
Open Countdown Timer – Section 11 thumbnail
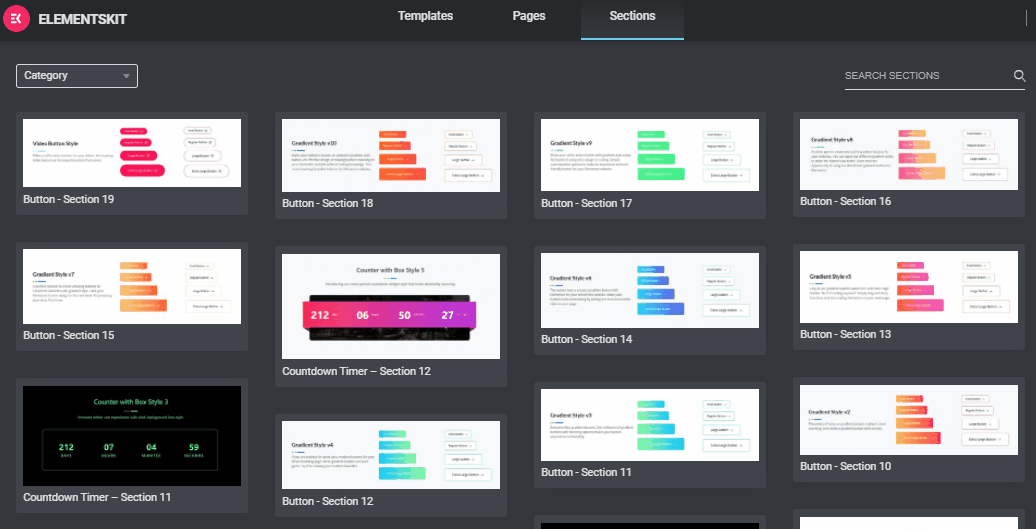pos(132,436)
